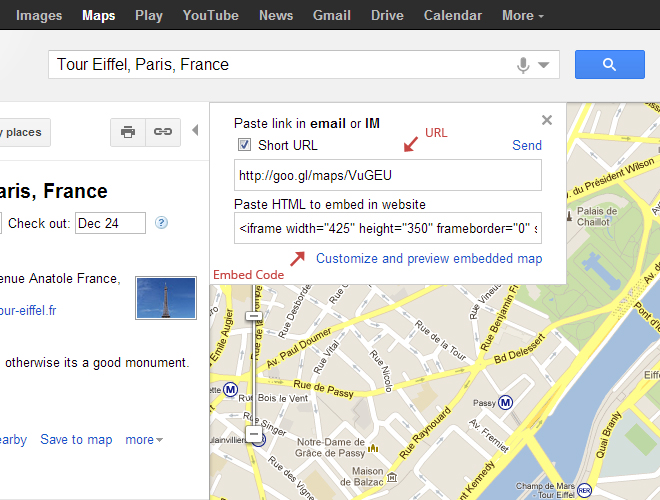
Task: Select the iframe embed HTML field
Action: (x=388, y=229)
